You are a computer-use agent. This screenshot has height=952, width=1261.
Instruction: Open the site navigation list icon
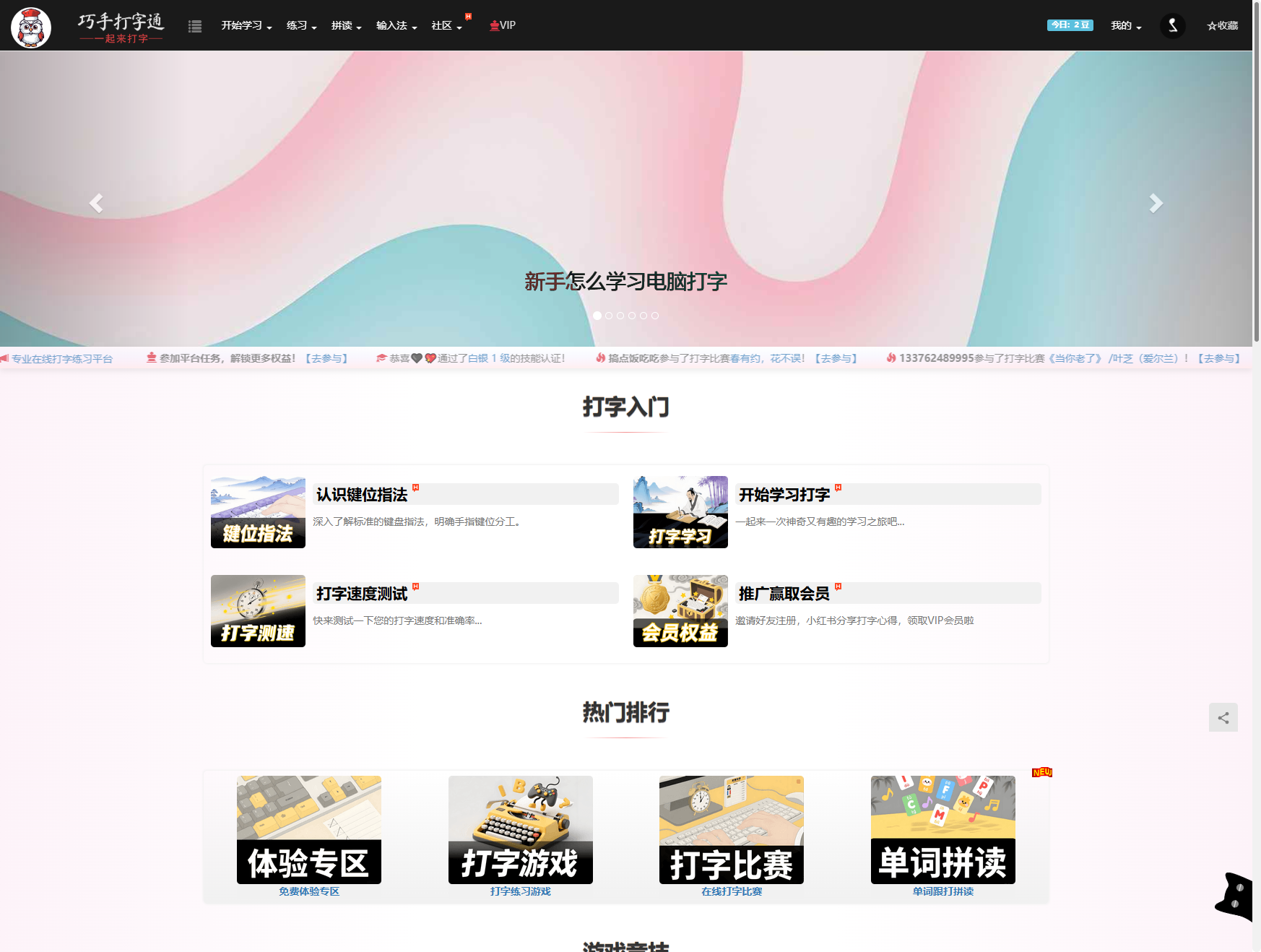194,25
